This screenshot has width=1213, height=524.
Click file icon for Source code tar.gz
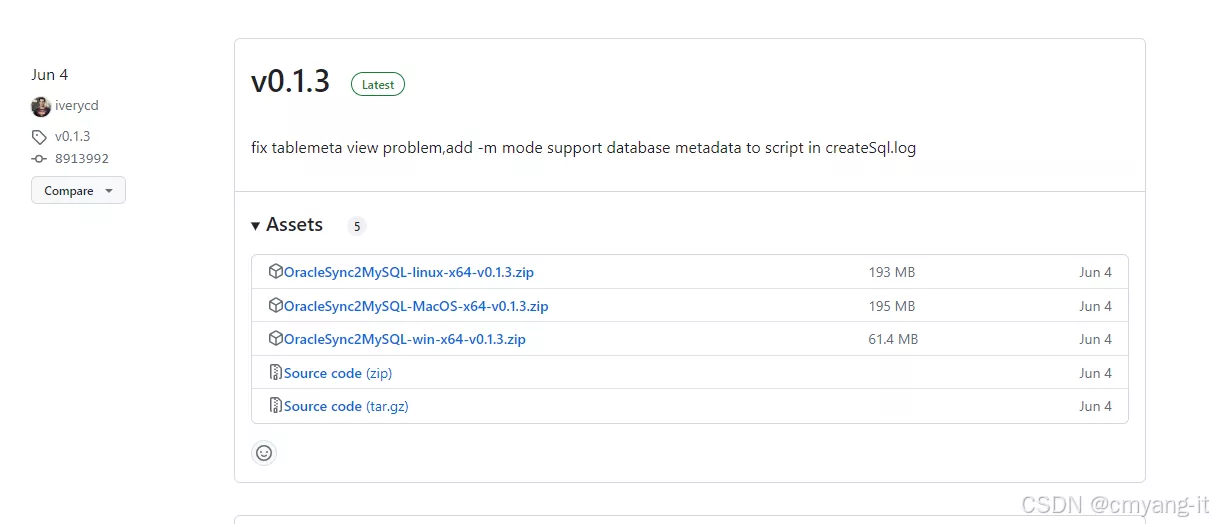(x=276, y=406)
